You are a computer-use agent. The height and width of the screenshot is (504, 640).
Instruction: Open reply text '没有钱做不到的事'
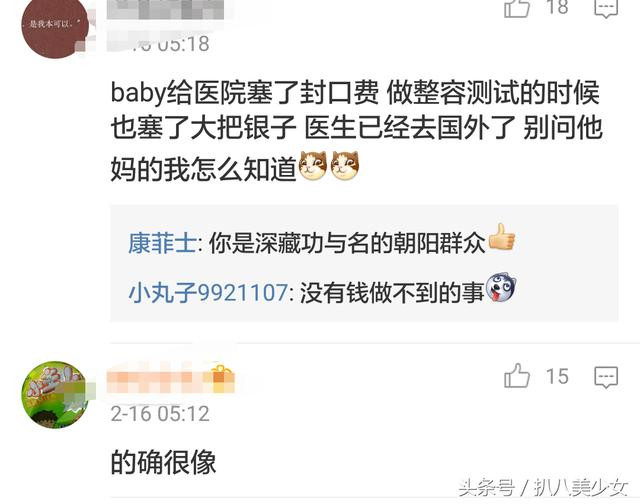coord(392,292)
